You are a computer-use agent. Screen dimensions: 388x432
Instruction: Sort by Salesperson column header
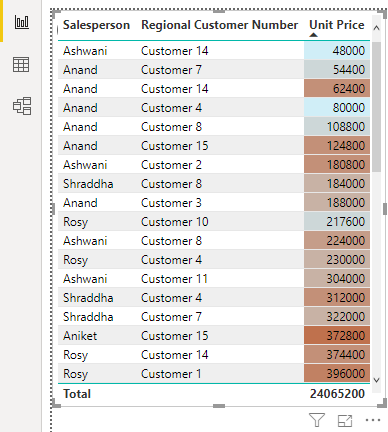96,25
